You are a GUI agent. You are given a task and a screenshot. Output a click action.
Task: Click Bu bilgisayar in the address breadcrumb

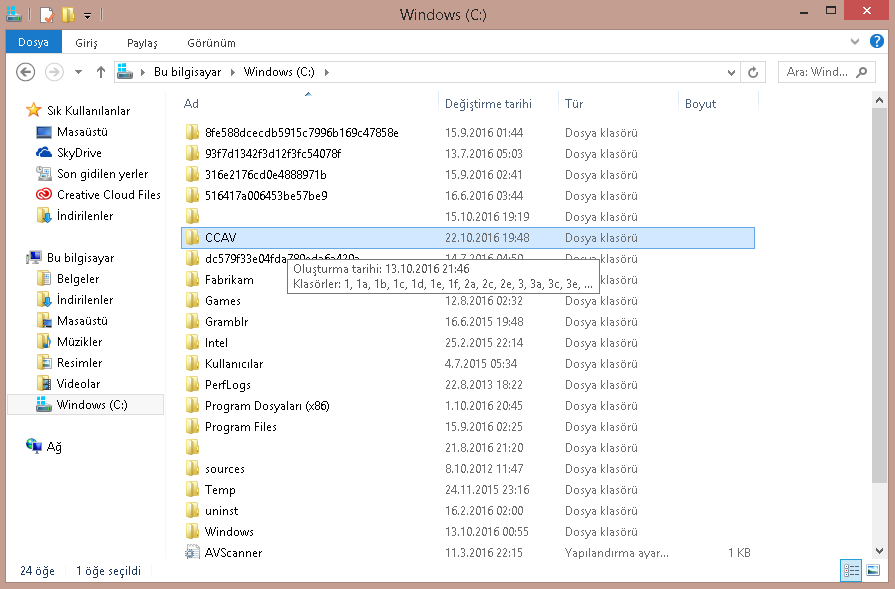(189, 72)
